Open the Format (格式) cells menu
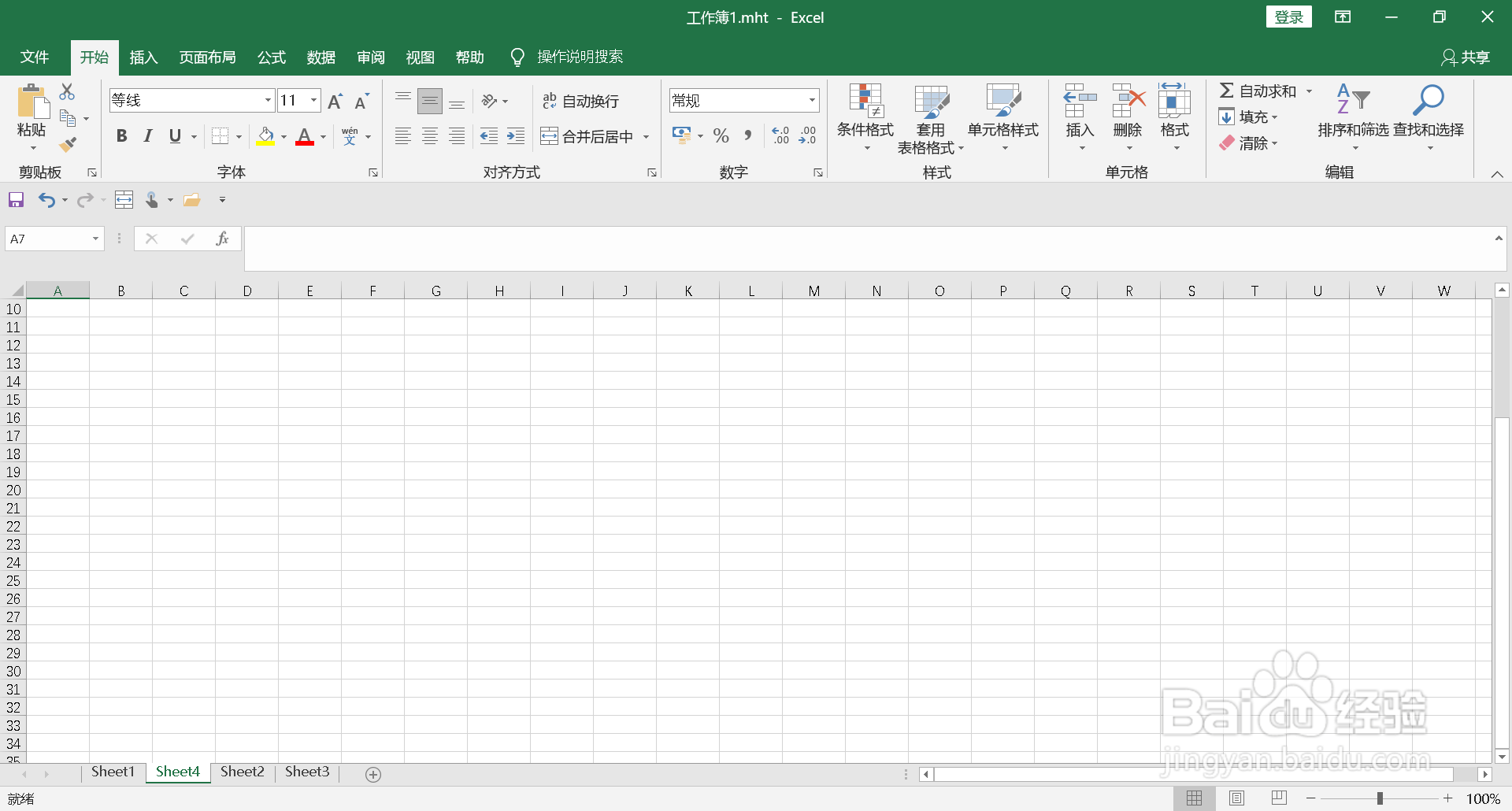The image size is (1512, 811). [x=1174, y=117]
